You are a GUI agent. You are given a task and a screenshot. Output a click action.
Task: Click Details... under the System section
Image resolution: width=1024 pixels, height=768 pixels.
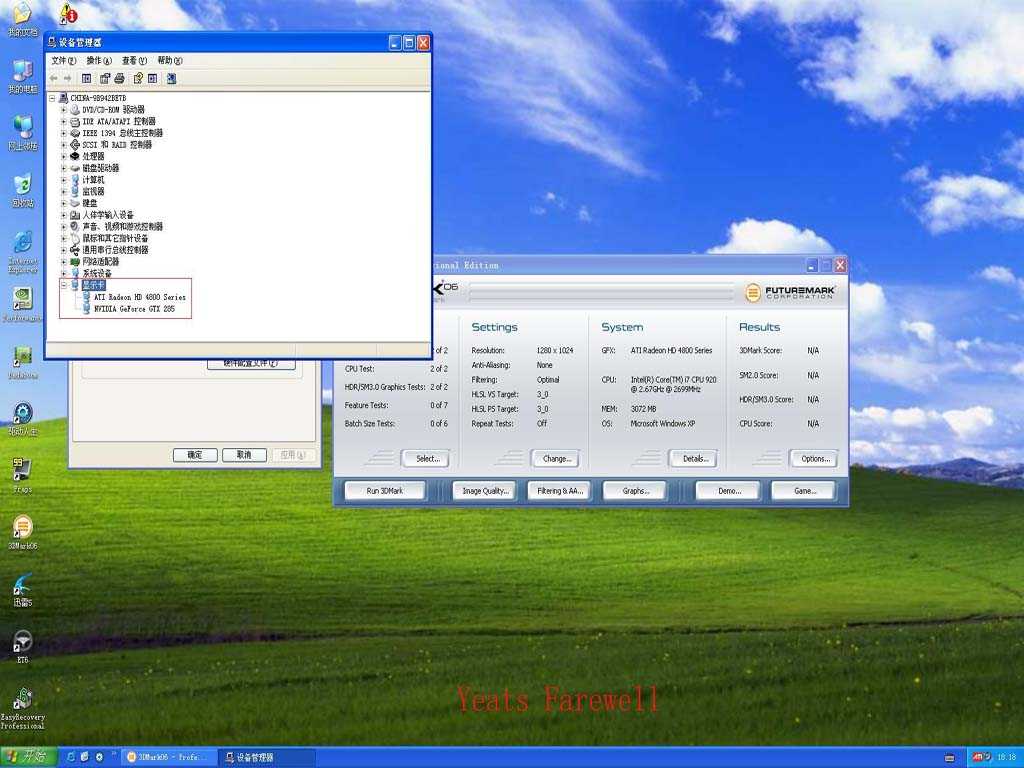694,458
